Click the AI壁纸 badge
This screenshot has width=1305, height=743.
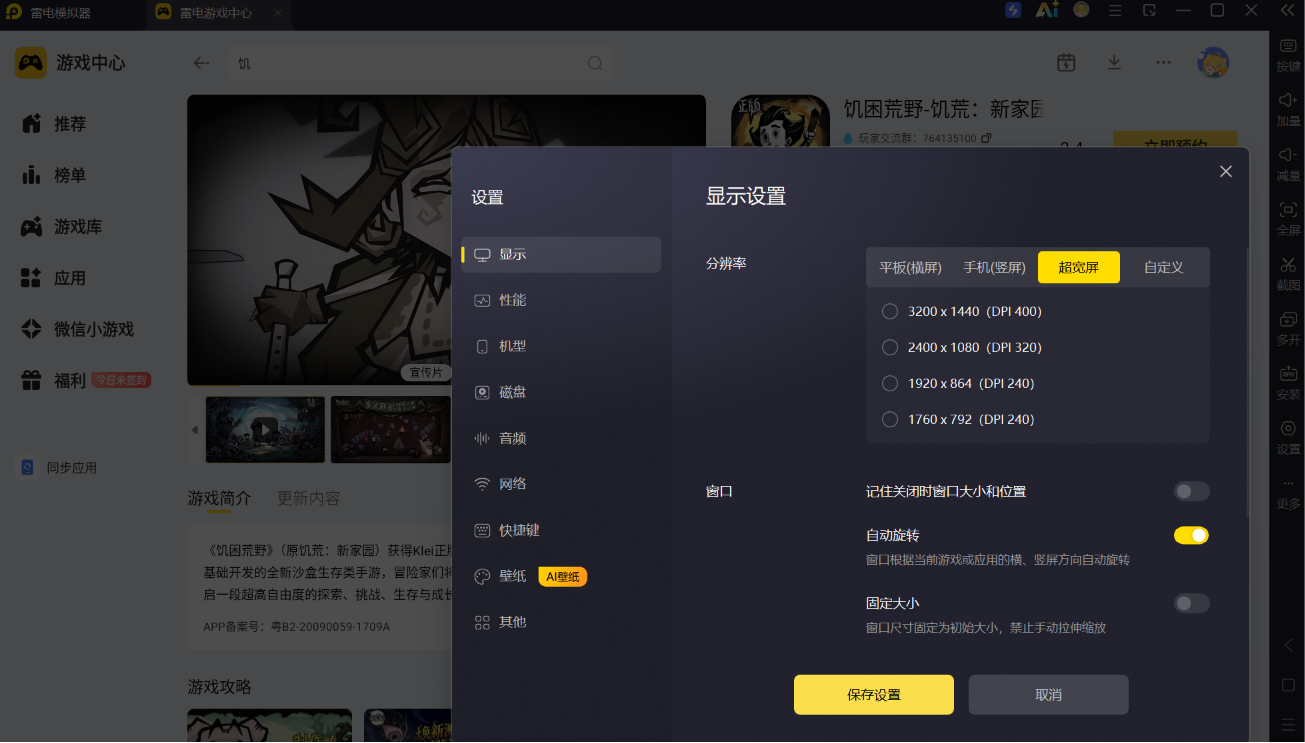(x=562, y=577)
